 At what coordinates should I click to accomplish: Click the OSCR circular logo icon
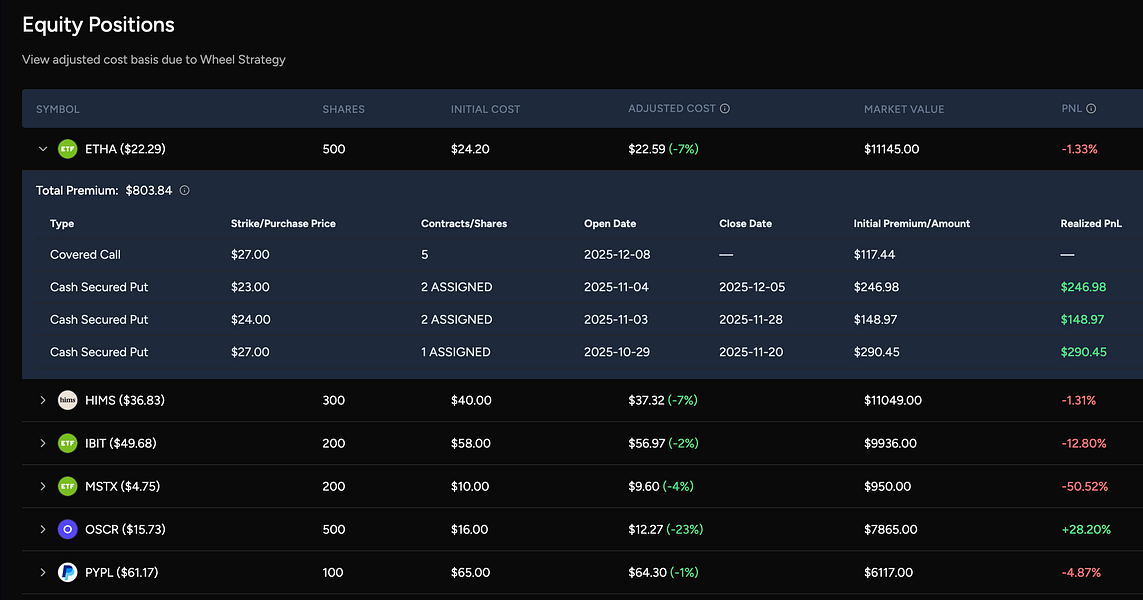tap(67, 529)
